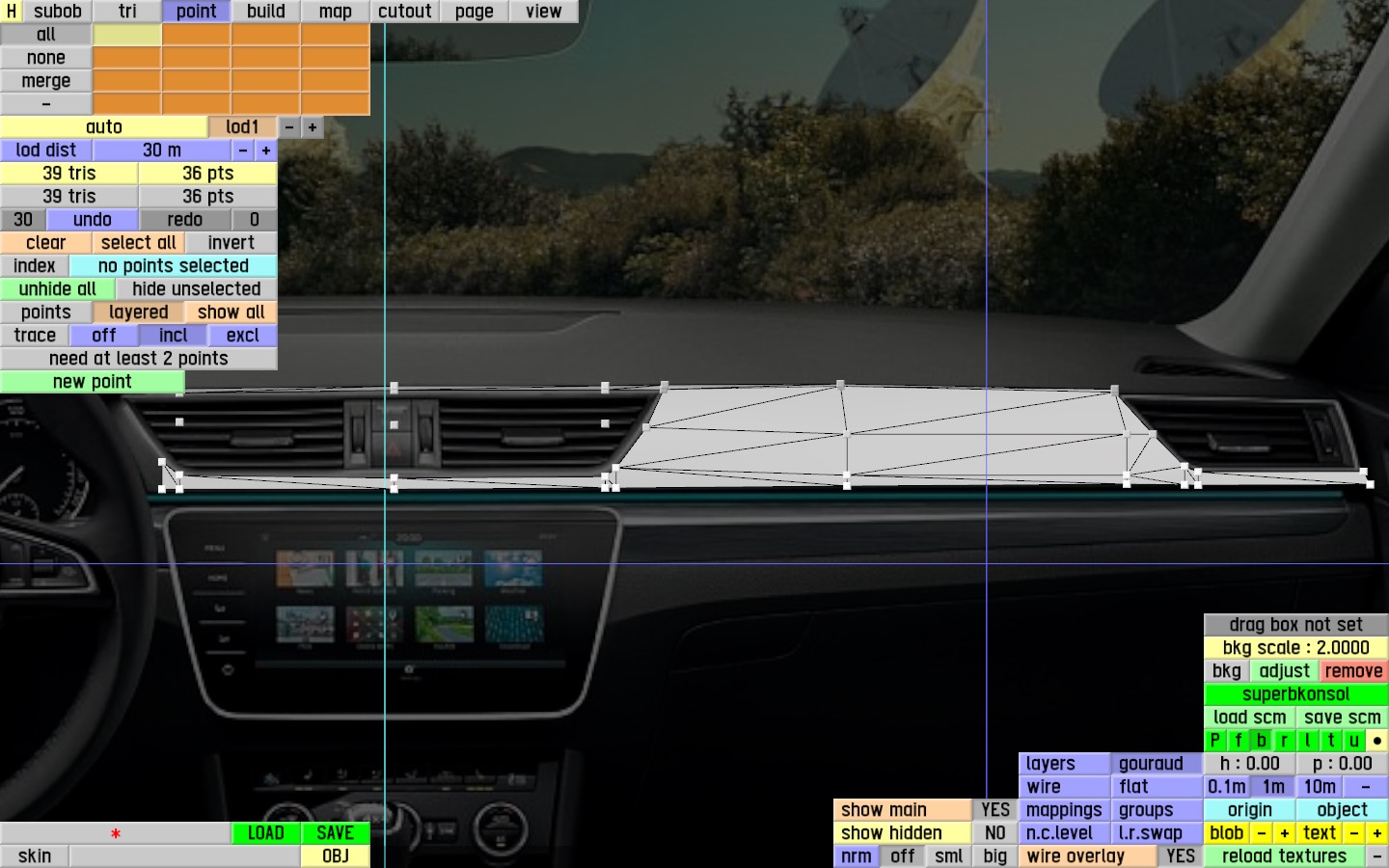Open the view tab
The height and width of the screenshot is (868, 1389).
[x=544, y=12]
